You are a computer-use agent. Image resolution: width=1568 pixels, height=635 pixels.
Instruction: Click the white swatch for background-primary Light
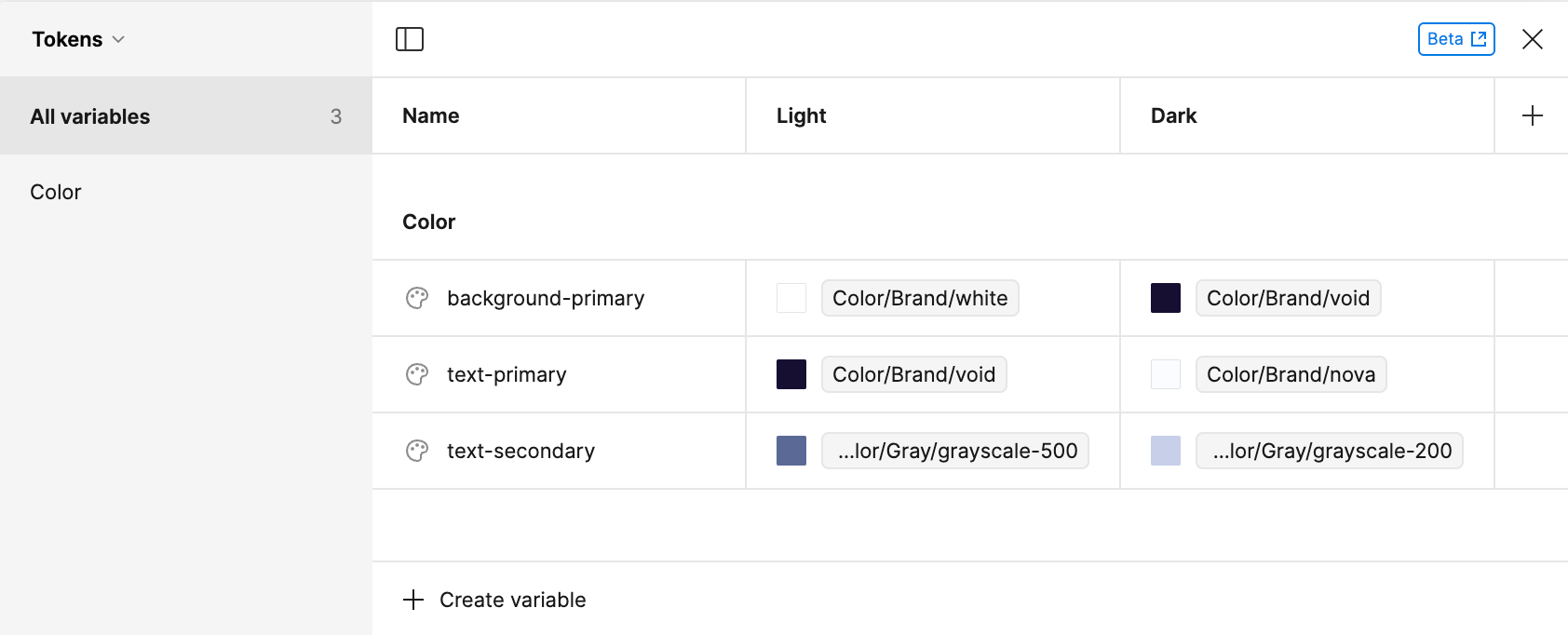click(791, 298)
